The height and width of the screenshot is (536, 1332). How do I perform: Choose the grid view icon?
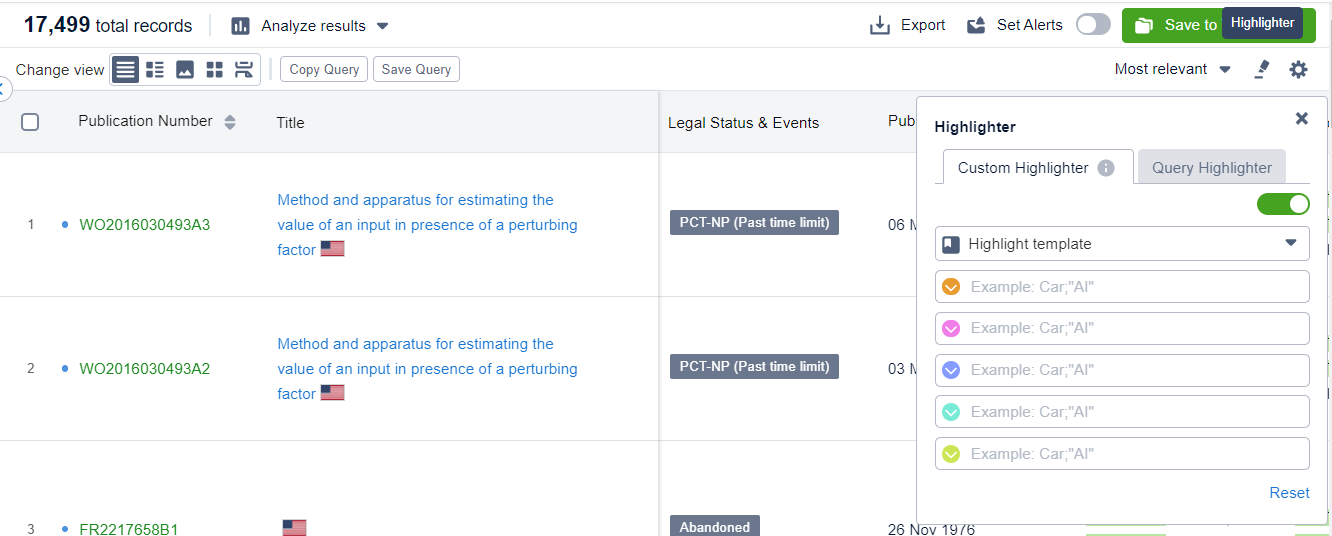[x=214, y=70]
